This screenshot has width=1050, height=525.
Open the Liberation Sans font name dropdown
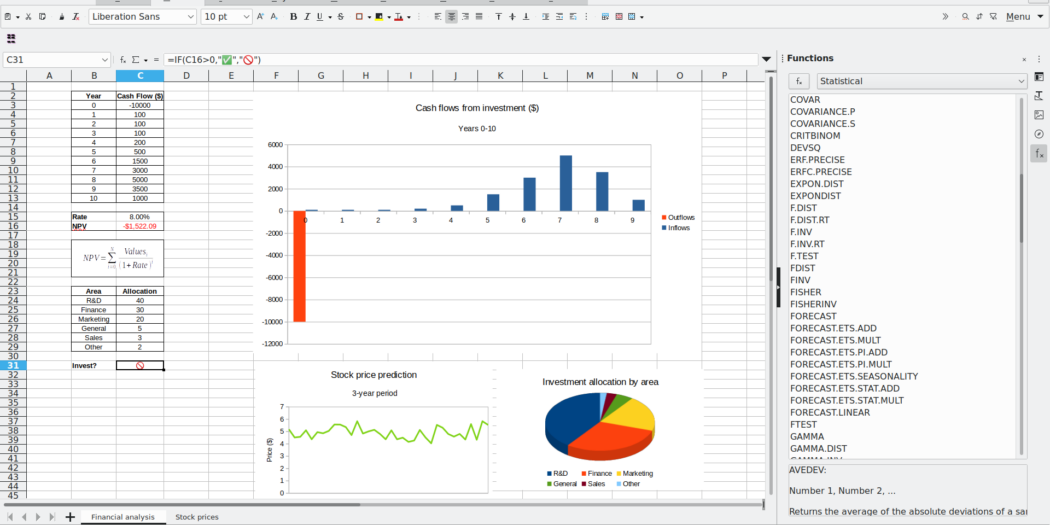pos(191,17)
